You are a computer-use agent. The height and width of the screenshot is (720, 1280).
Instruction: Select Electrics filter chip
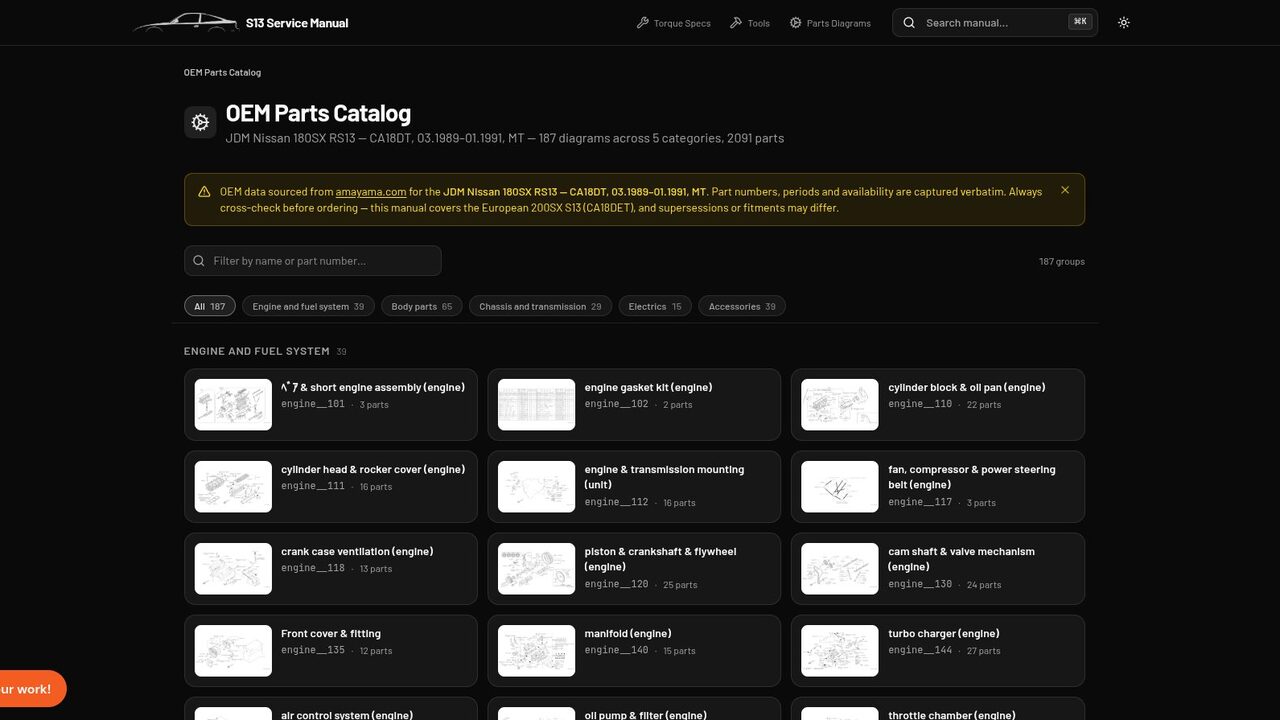tap(655, 306)
